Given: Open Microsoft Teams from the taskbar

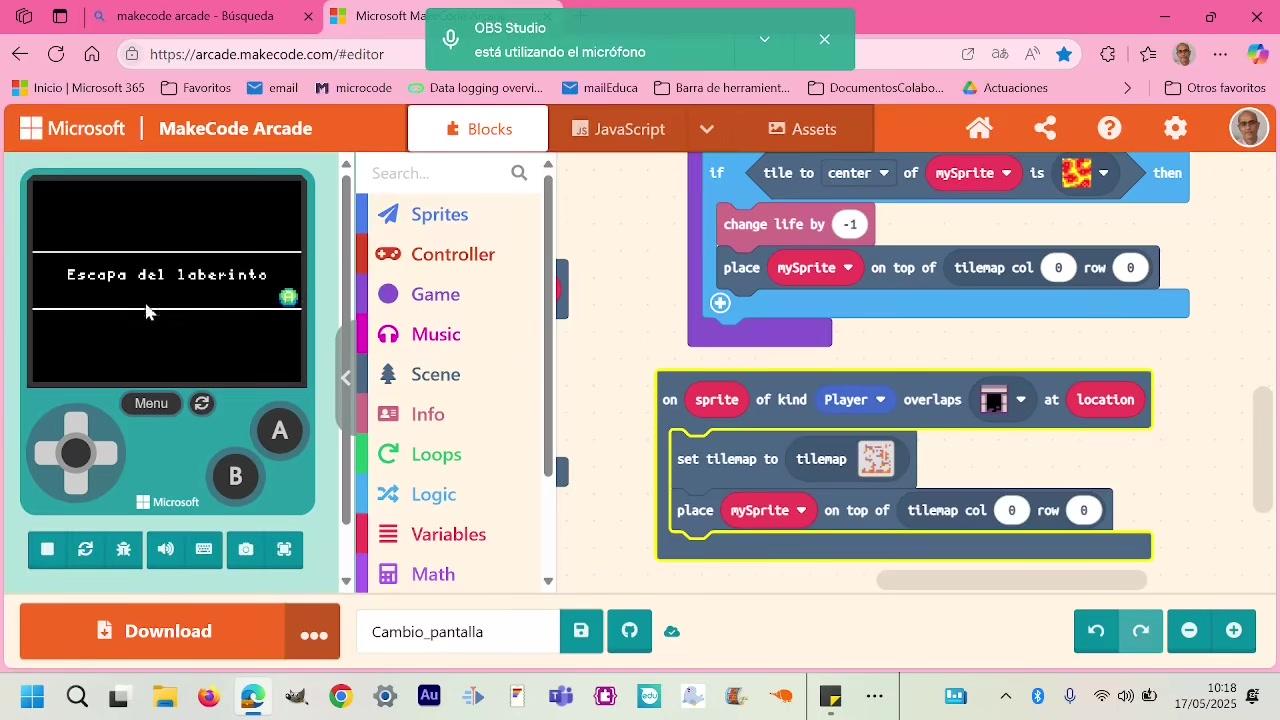Looking at the screenshot, I should (561, 696).
